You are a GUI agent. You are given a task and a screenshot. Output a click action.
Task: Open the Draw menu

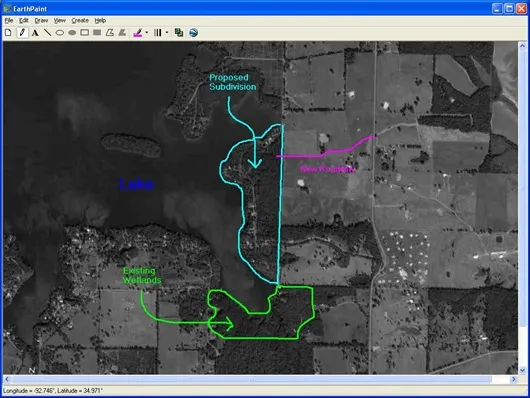(41, 21)
